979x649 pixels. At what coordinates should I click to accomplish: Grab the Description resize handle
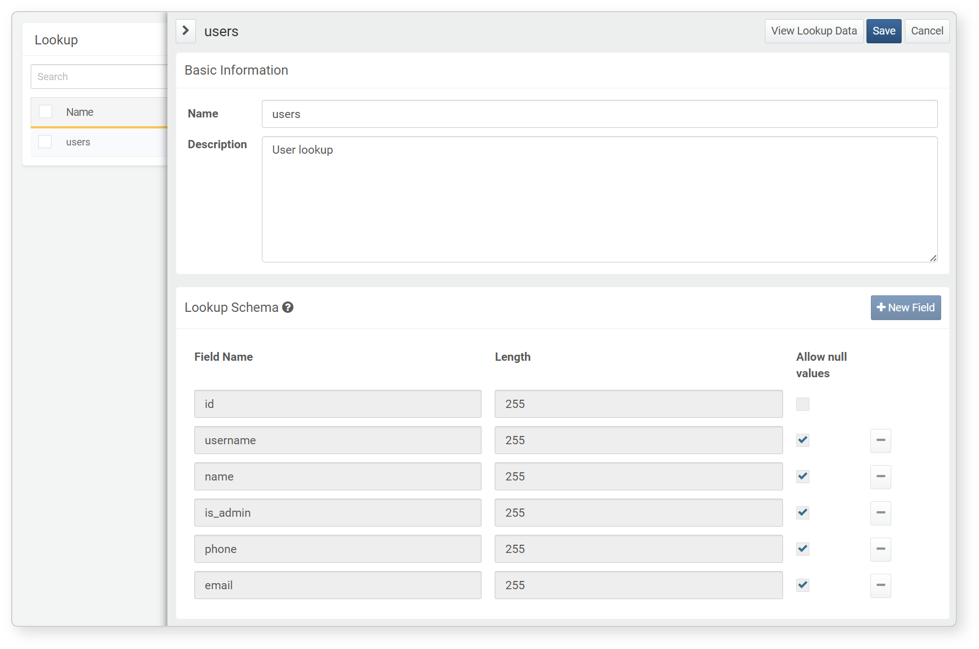[x=933, y=257]
